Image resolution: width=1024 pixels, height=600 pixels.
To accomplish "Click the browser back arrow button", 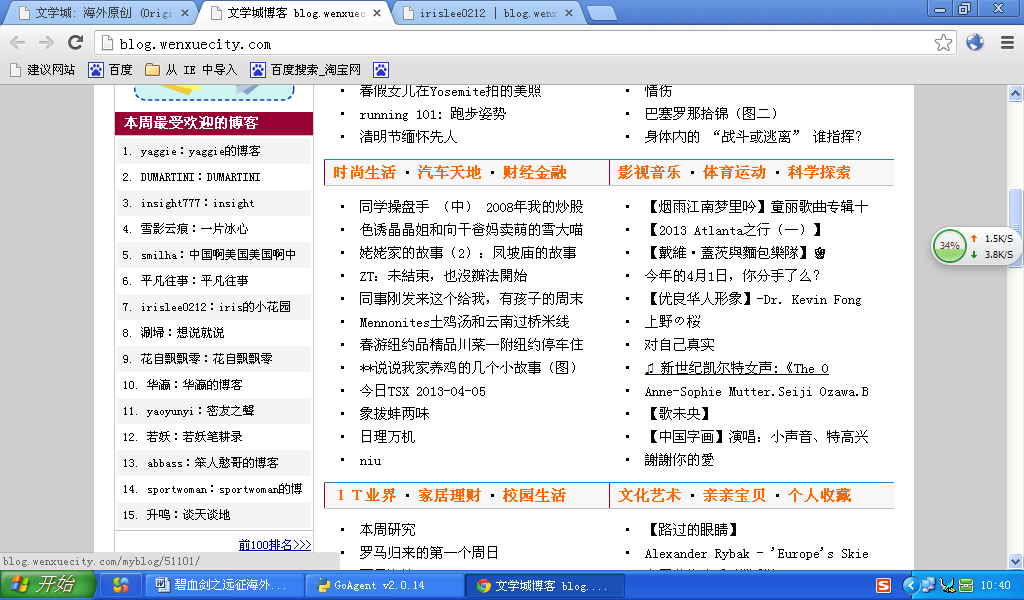I will [x=17, y=42].
